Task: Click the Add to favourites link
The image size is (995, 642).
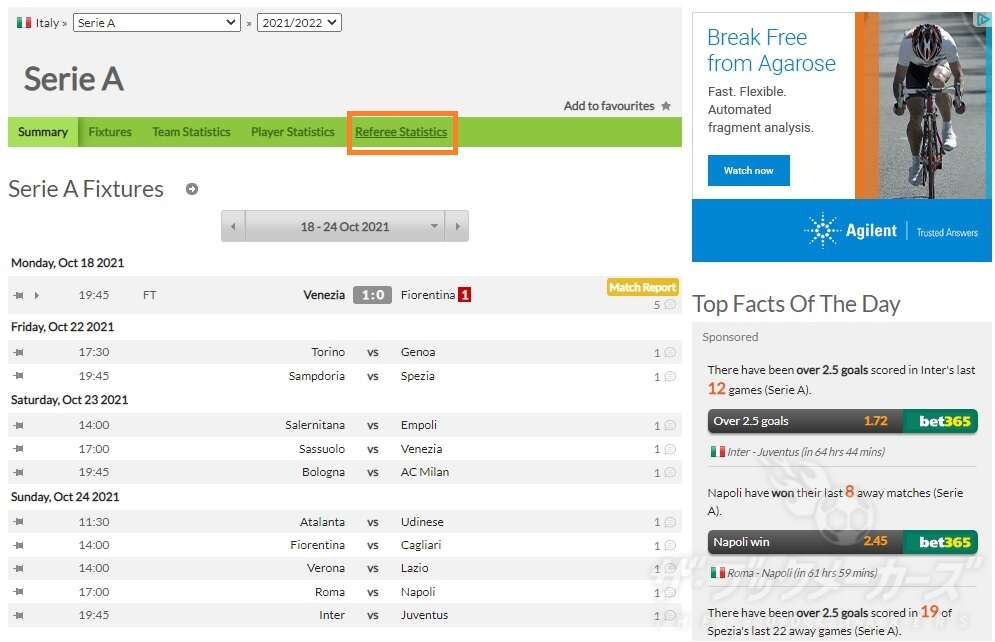Action: 609,106
